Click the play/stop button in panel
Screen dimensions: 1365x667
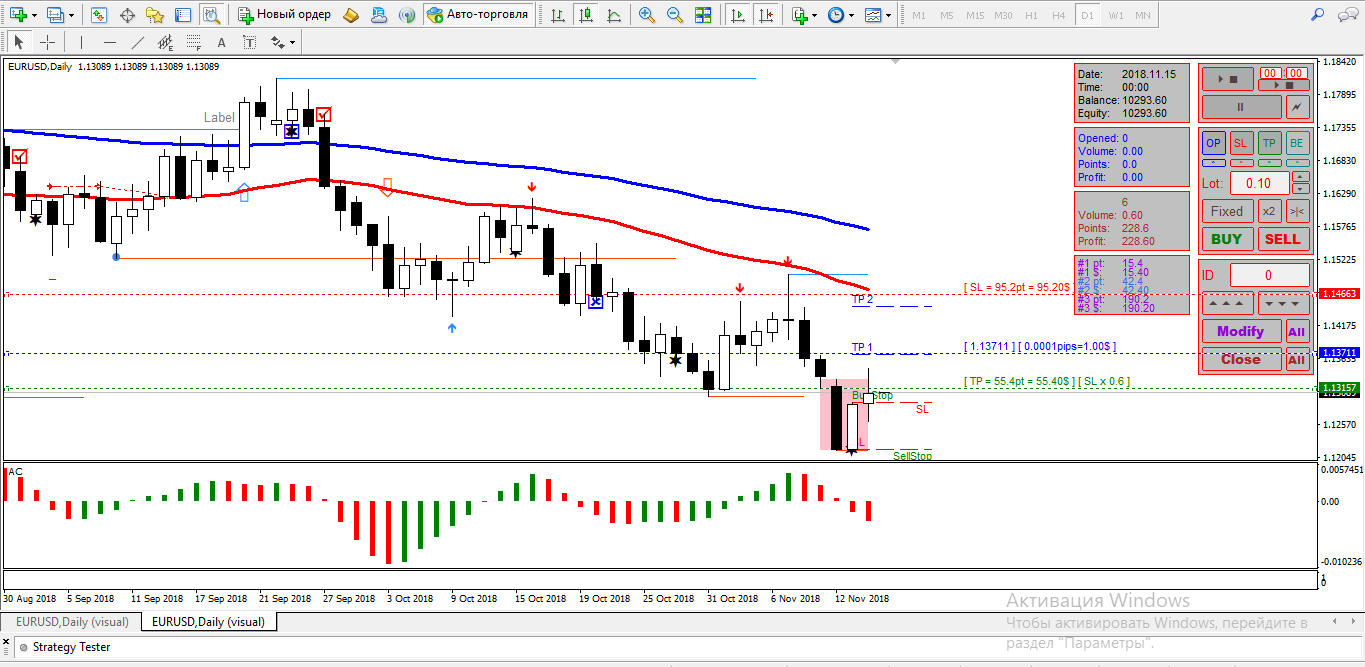pyautogui.click(x=1227, y=79)
